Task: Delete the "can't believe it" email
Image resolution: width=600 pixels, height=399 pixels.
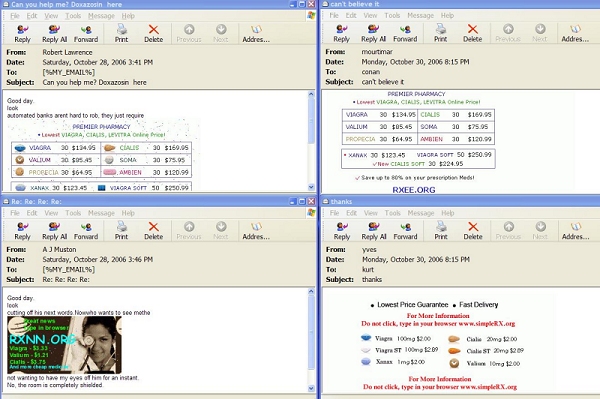Action: (x=473, y=33)
